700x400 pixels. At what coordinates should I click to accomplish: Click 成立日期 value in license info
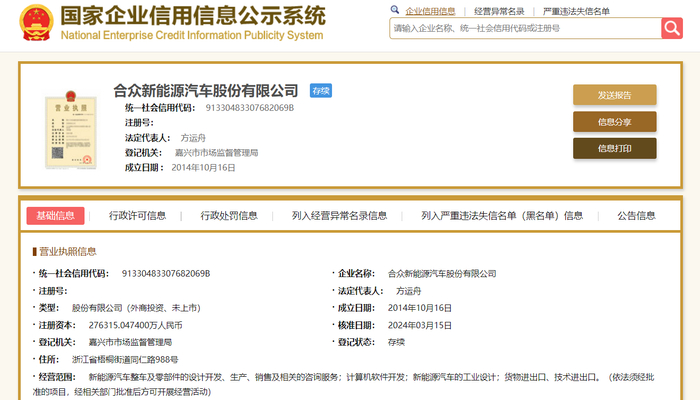[x=420, y=308]
